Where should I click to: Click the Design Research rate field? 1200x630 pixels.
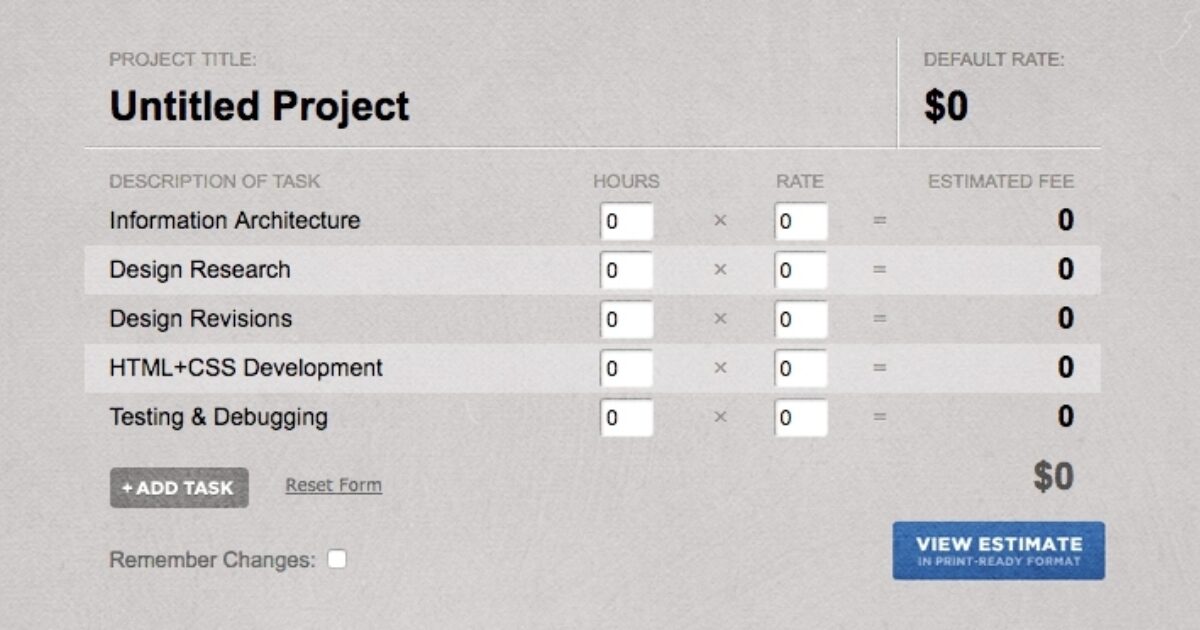(x=801, y=269)
